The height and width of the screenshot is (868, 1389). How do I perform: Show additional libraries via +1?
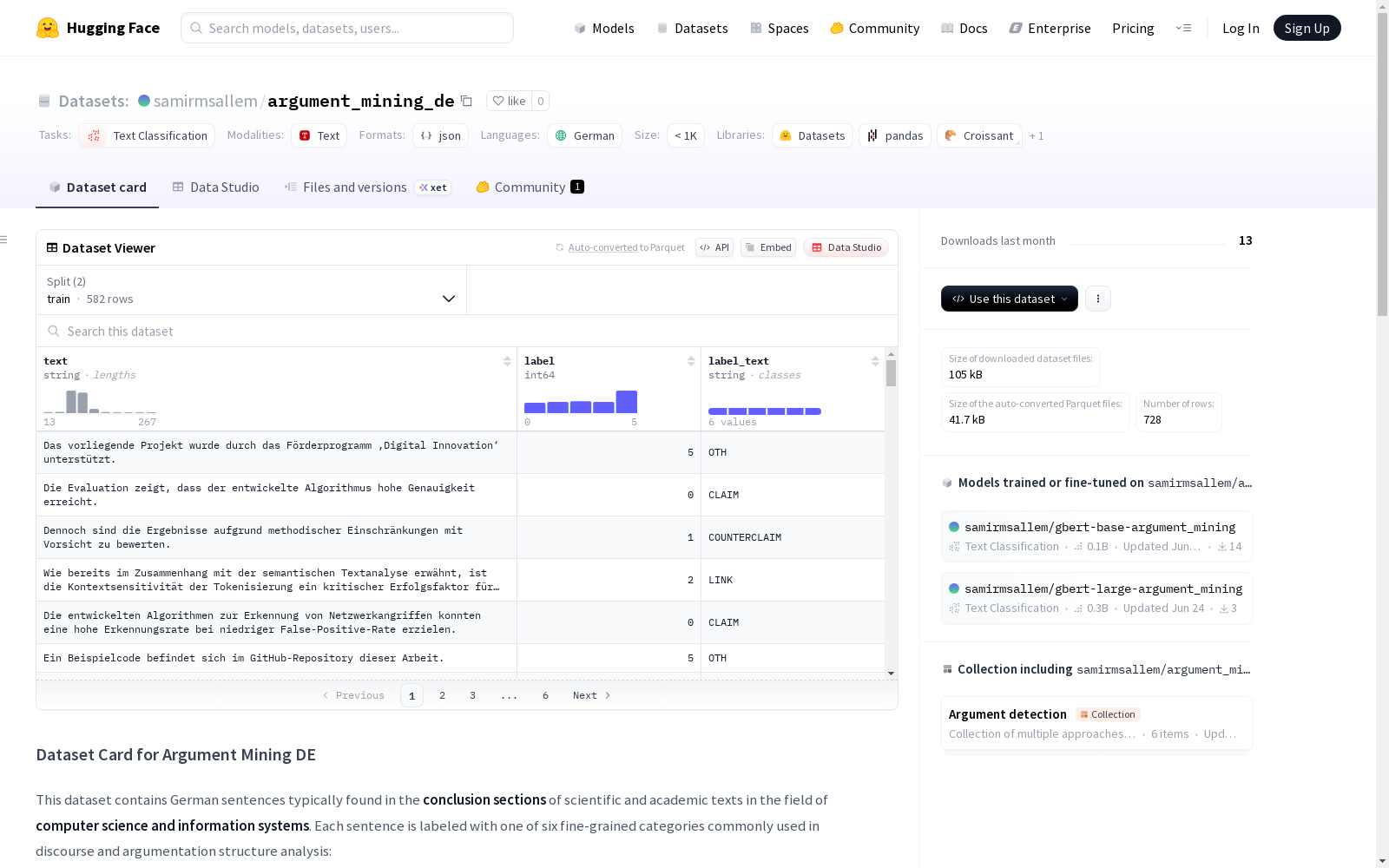[1037, 135]
